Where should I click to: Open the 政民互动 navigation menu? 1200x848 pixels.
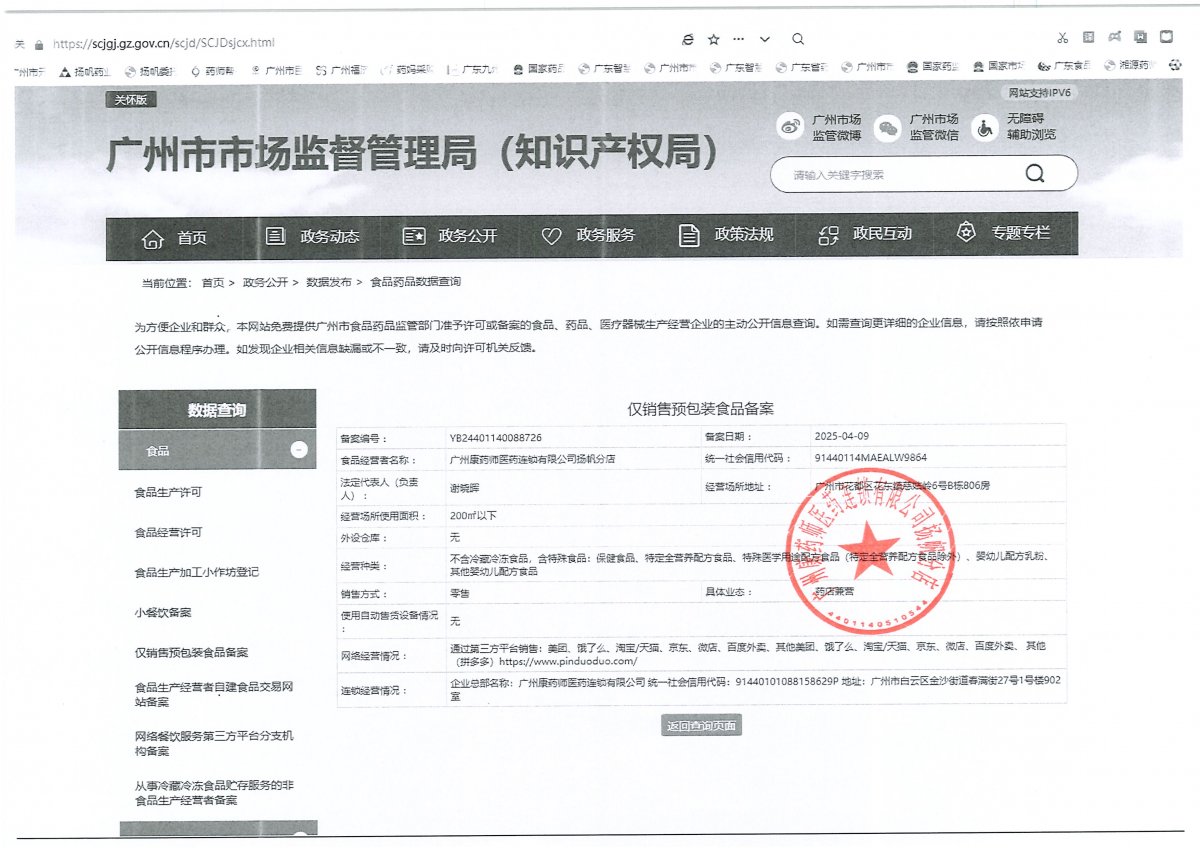882,234
